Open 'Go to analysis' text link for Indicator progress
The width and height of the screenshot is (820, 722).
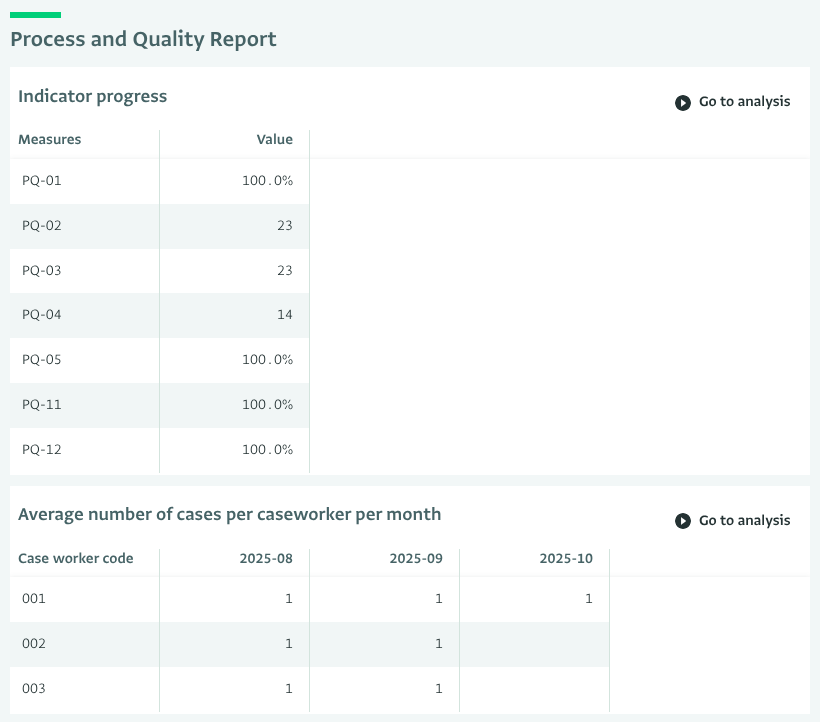tap(744, 102)
